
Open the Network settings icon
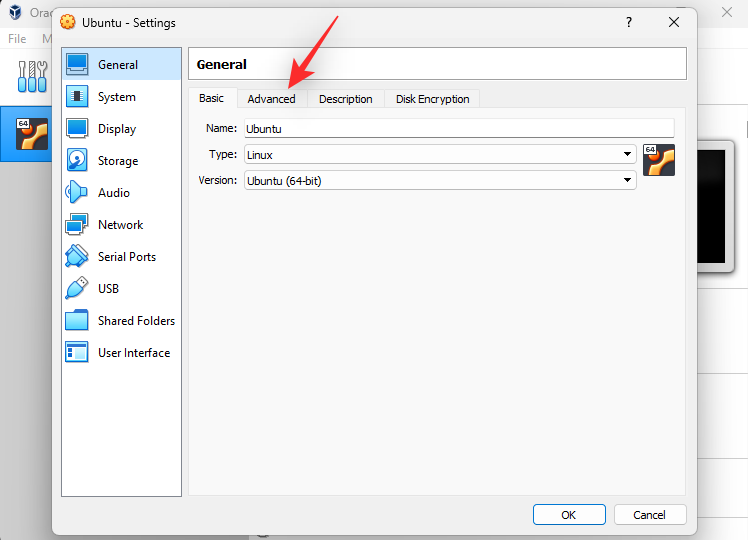pos(78,225)
